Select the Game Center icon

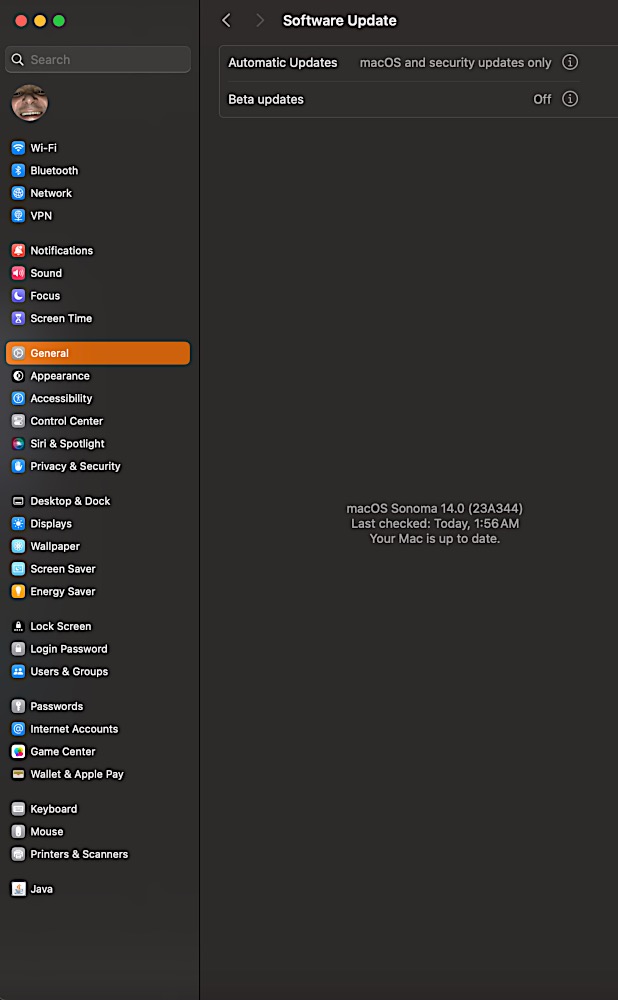(x=18, y=752)
